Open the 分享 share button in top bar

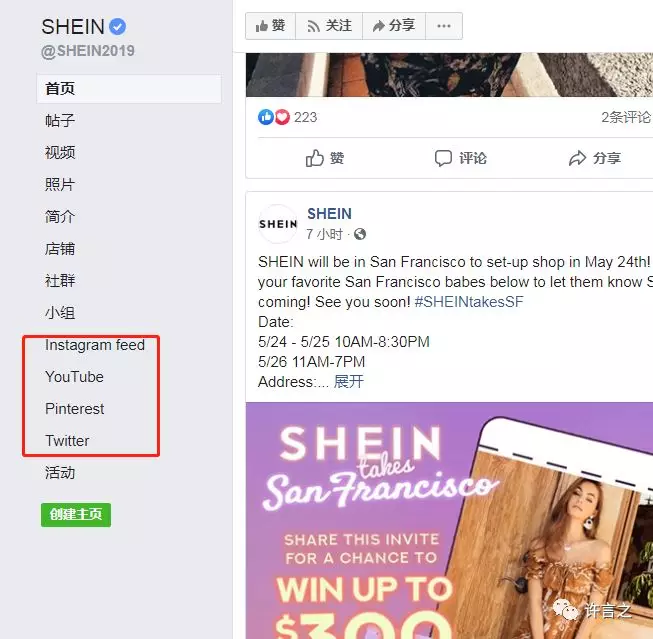pyautogui.click(x=394, y=26)
